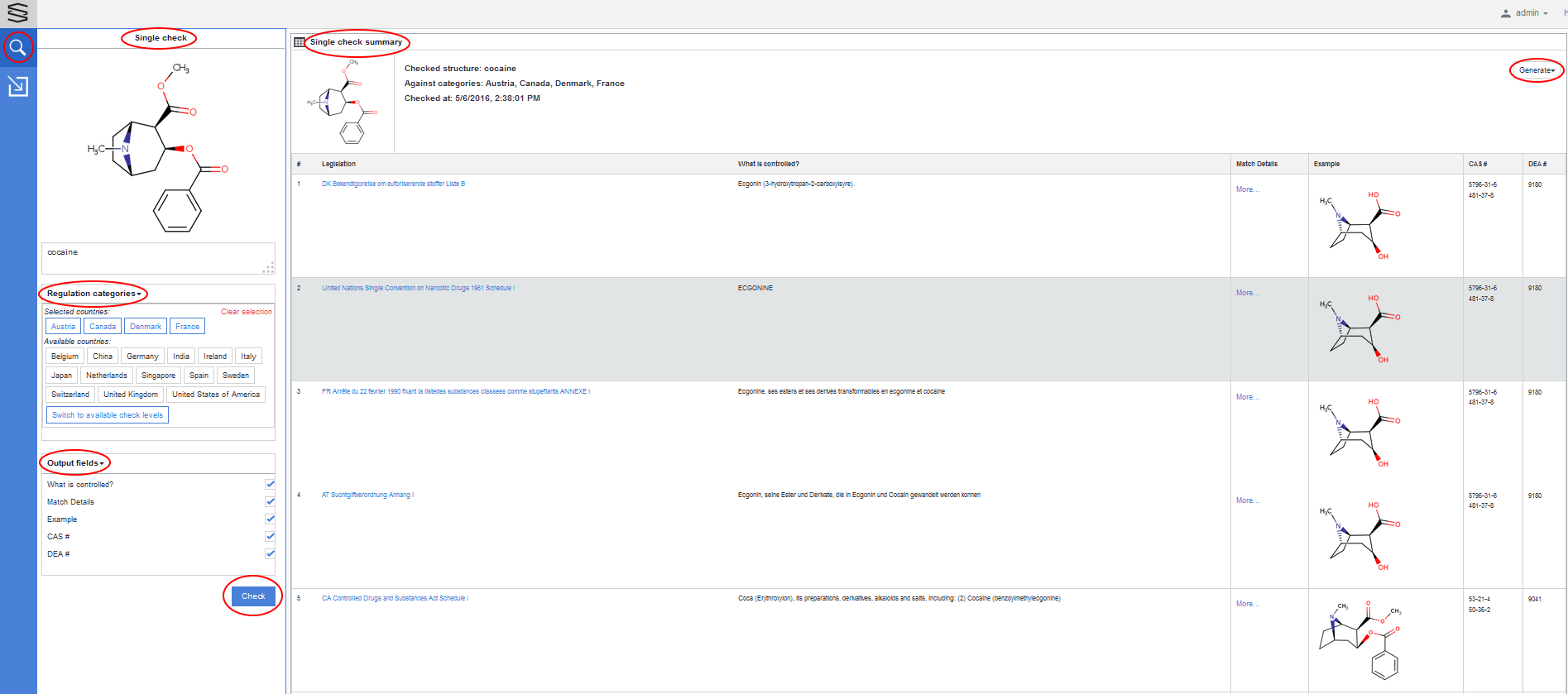Click the cocaine example structure in row 5
This screenshot has height=694, width=1568.
1359,639
